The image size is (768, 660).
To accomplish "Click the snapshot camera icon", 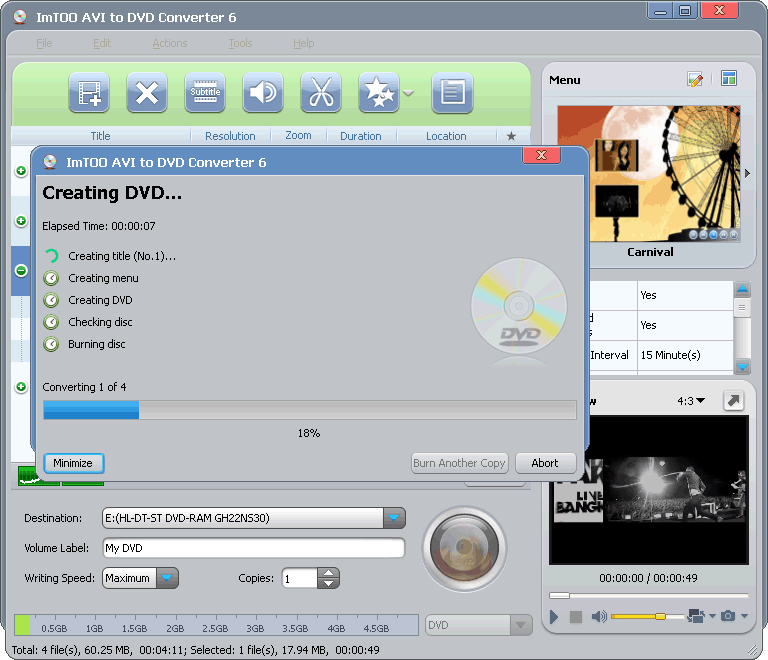I will [x=728, y=616].
